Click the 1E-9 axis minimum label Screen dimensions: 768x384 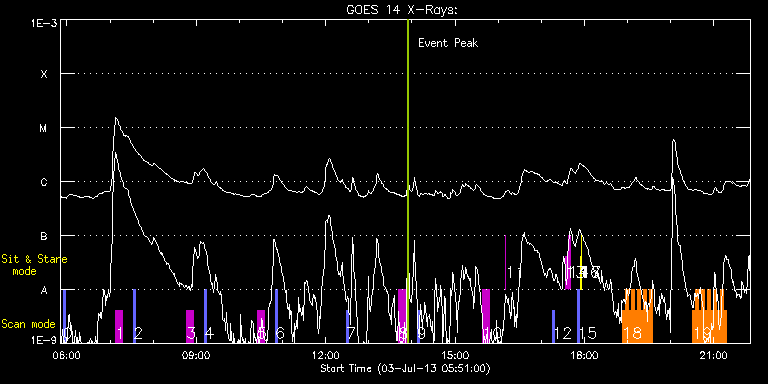coord(44,339)
